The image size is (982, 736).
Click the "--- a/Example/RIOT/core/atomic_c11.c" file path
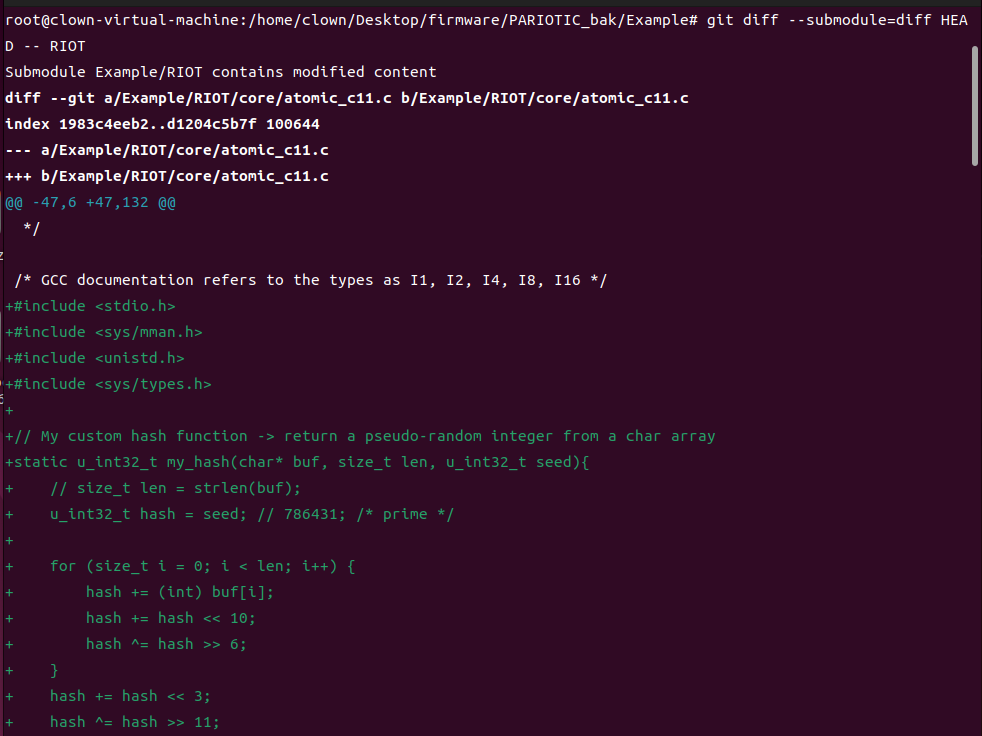[x=167, y=150]
